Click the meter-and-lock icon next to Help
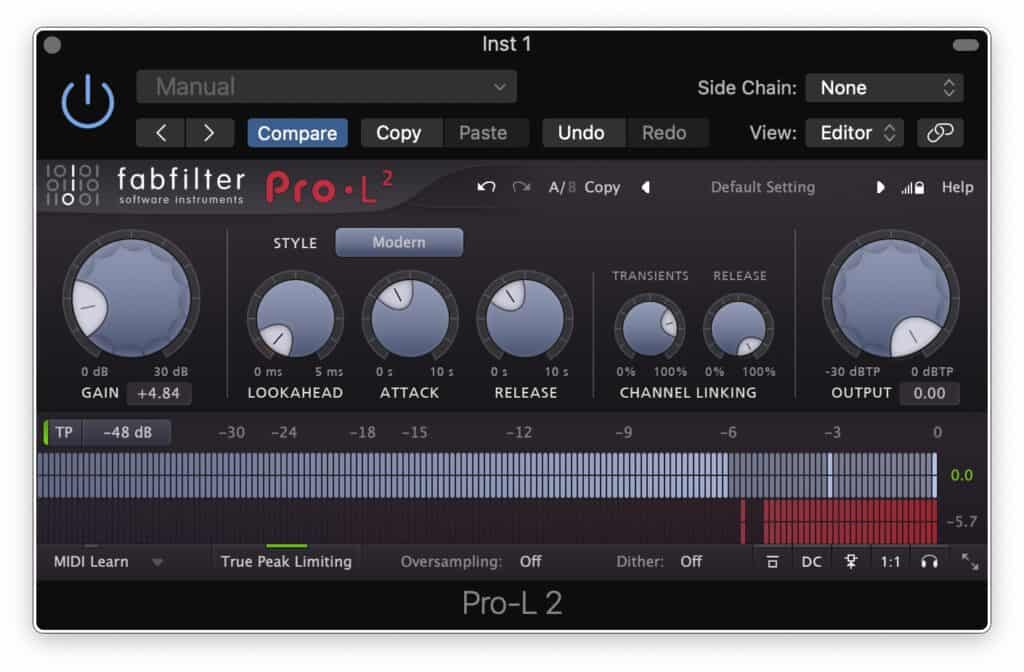This screenshot has height=672, width=1024. [x=913, y=188]
